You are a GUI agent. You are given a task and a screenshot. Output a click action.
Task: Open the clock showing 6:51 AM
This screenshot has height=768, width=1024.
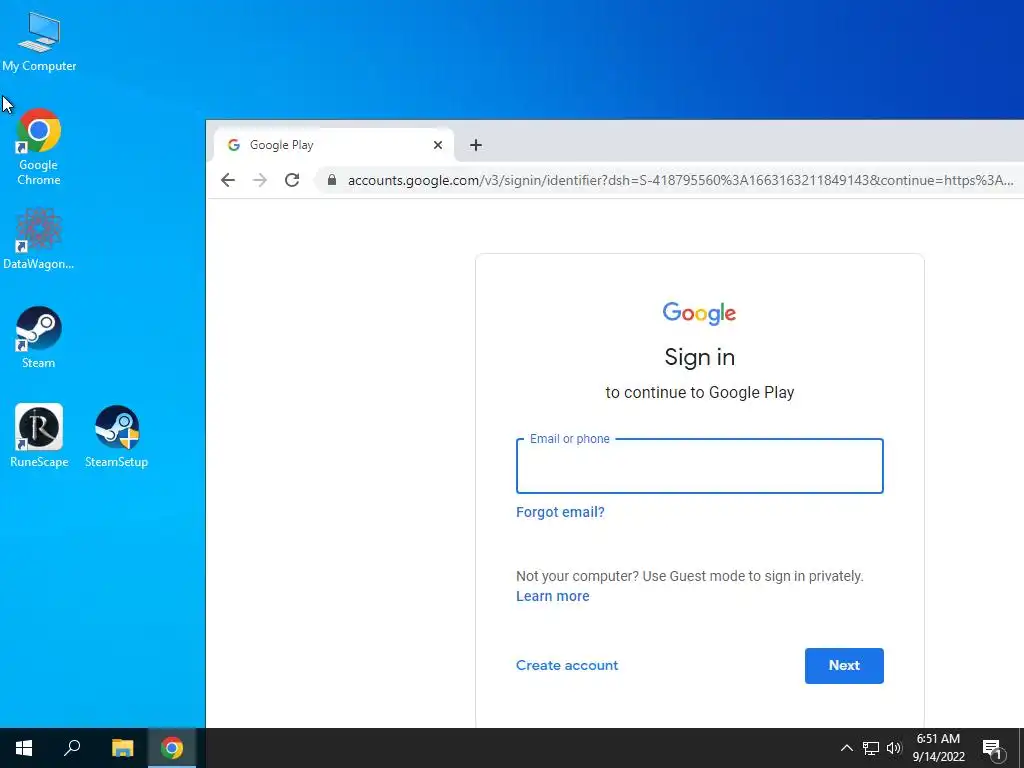pos(938,748)
